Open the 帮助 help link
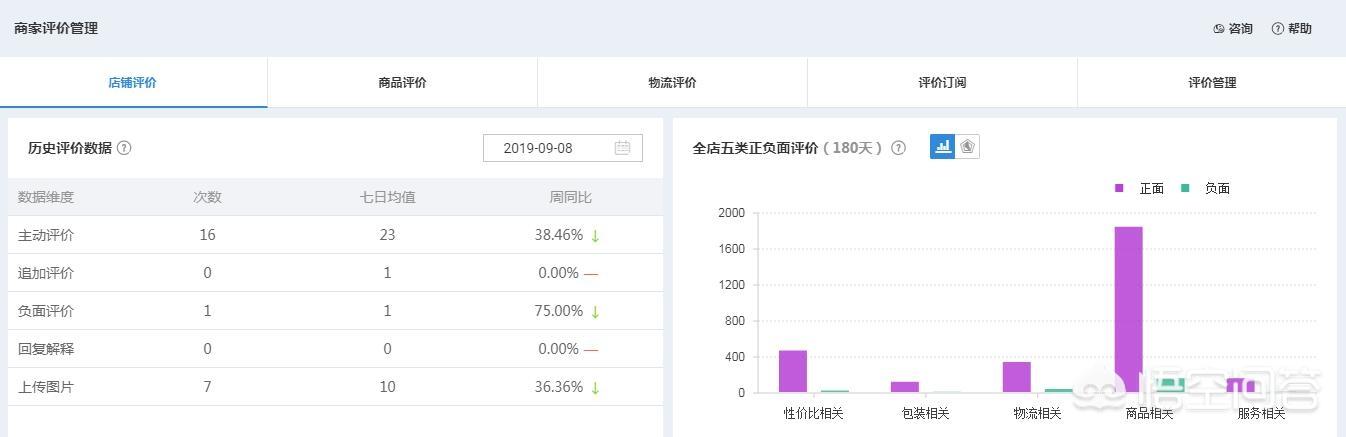Image resolution: width=1346 pixels, height=437 pixels. [1291, 29]
